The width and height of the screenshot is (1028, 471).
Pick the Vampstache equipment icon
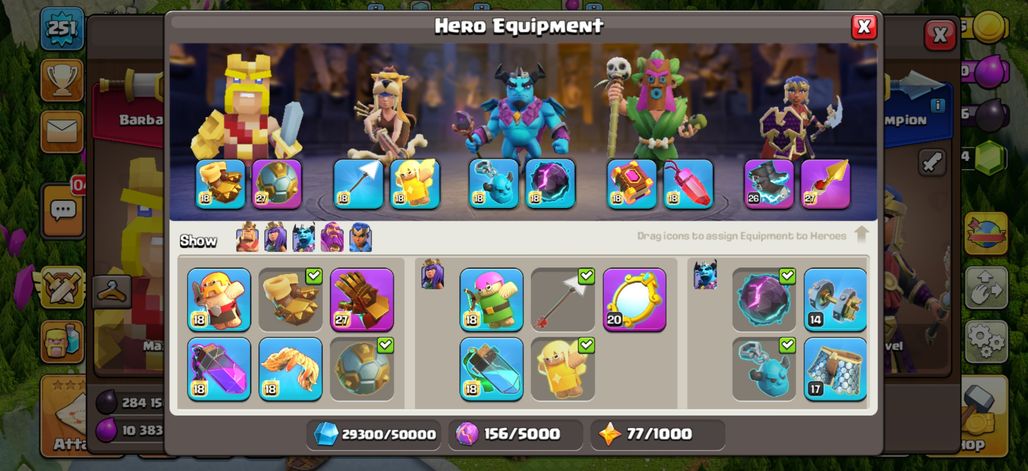tap(290, 369)
